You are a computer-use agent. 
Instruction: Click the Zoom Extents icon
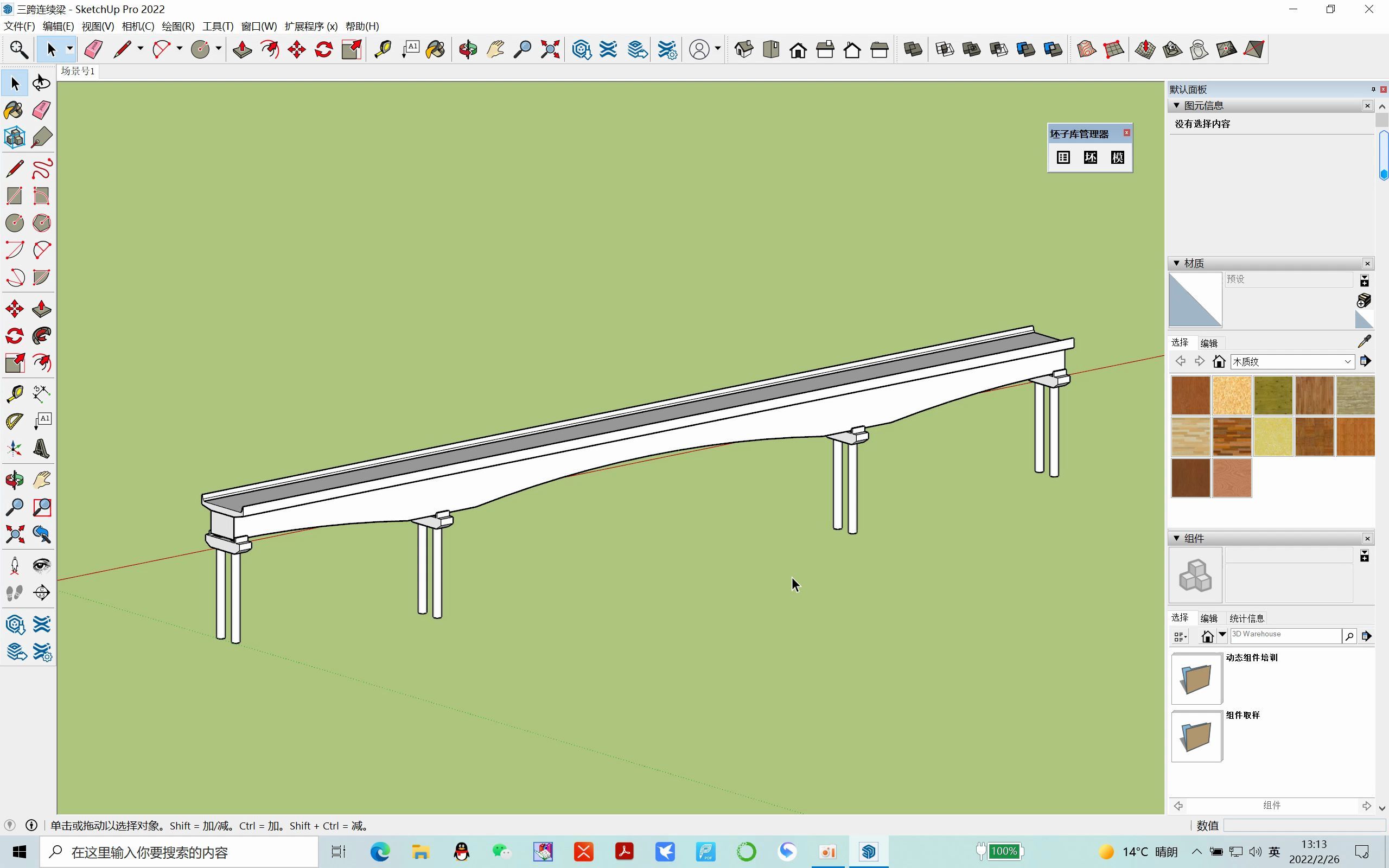[x=550, y=50]
